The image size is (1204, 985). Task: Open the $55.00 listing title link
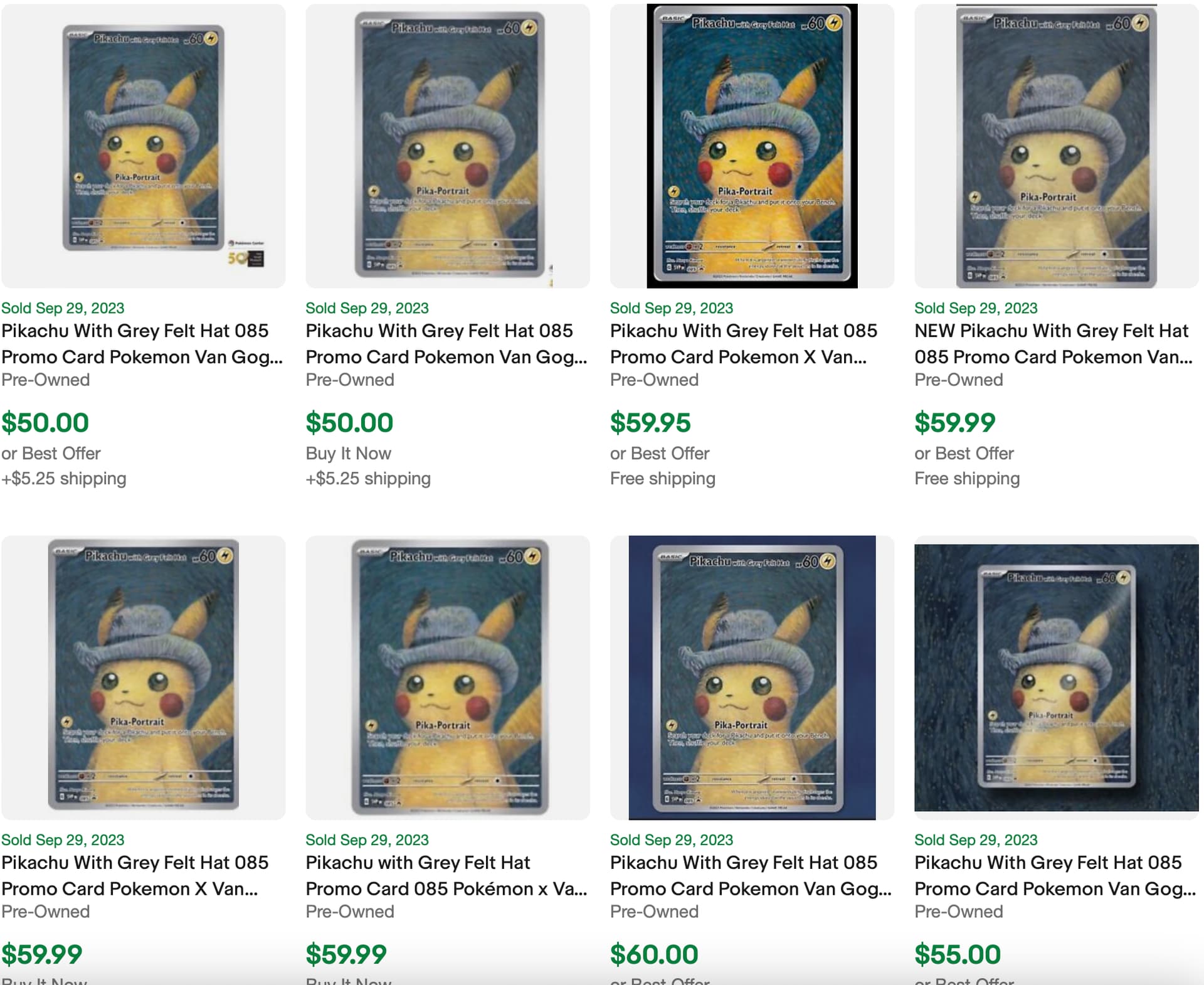coord(1055,875)
